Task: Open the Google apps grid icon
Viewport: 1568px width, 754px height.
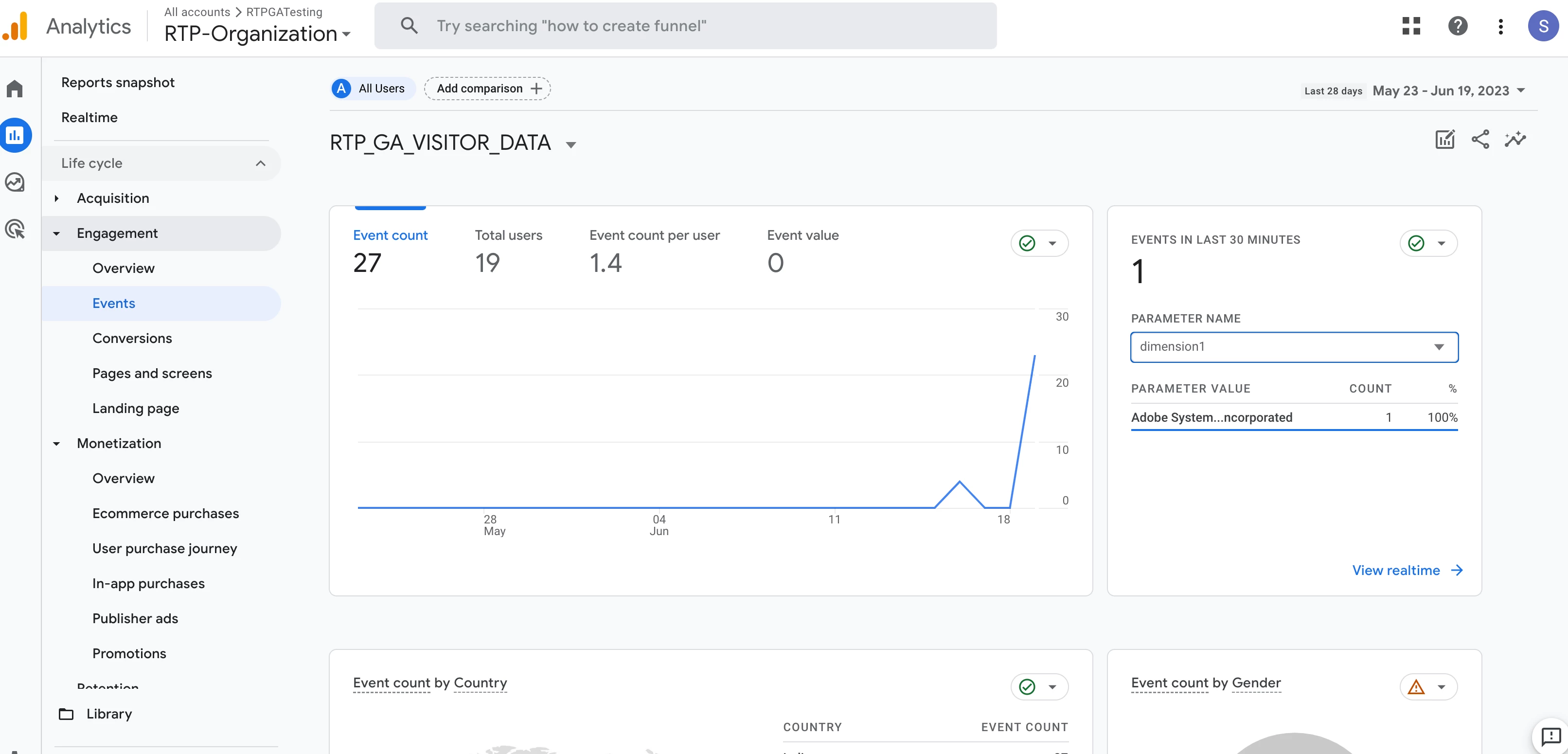Action: pyautogui.click(x=1411, y=26)
